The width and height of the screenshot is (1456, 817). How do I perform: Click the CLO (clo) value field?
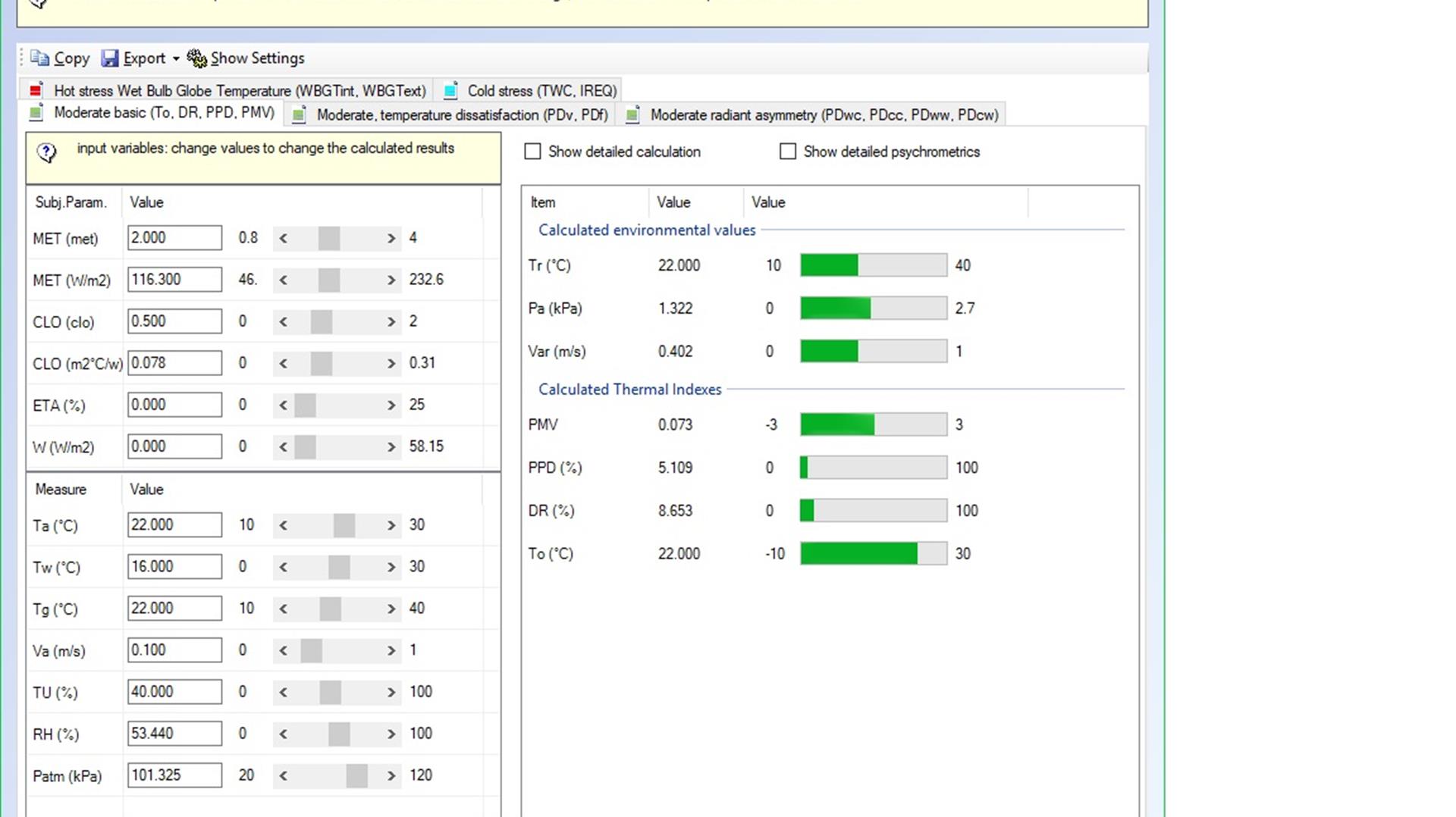pos(174,321)
